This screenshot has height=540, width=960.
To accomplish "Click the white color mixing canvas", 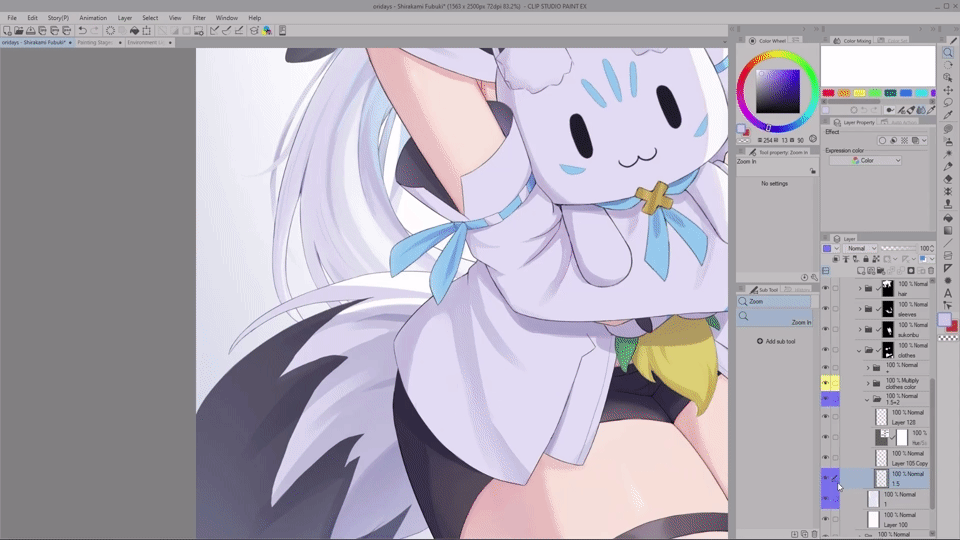I will pyautogui.click(x=878, y=67).
